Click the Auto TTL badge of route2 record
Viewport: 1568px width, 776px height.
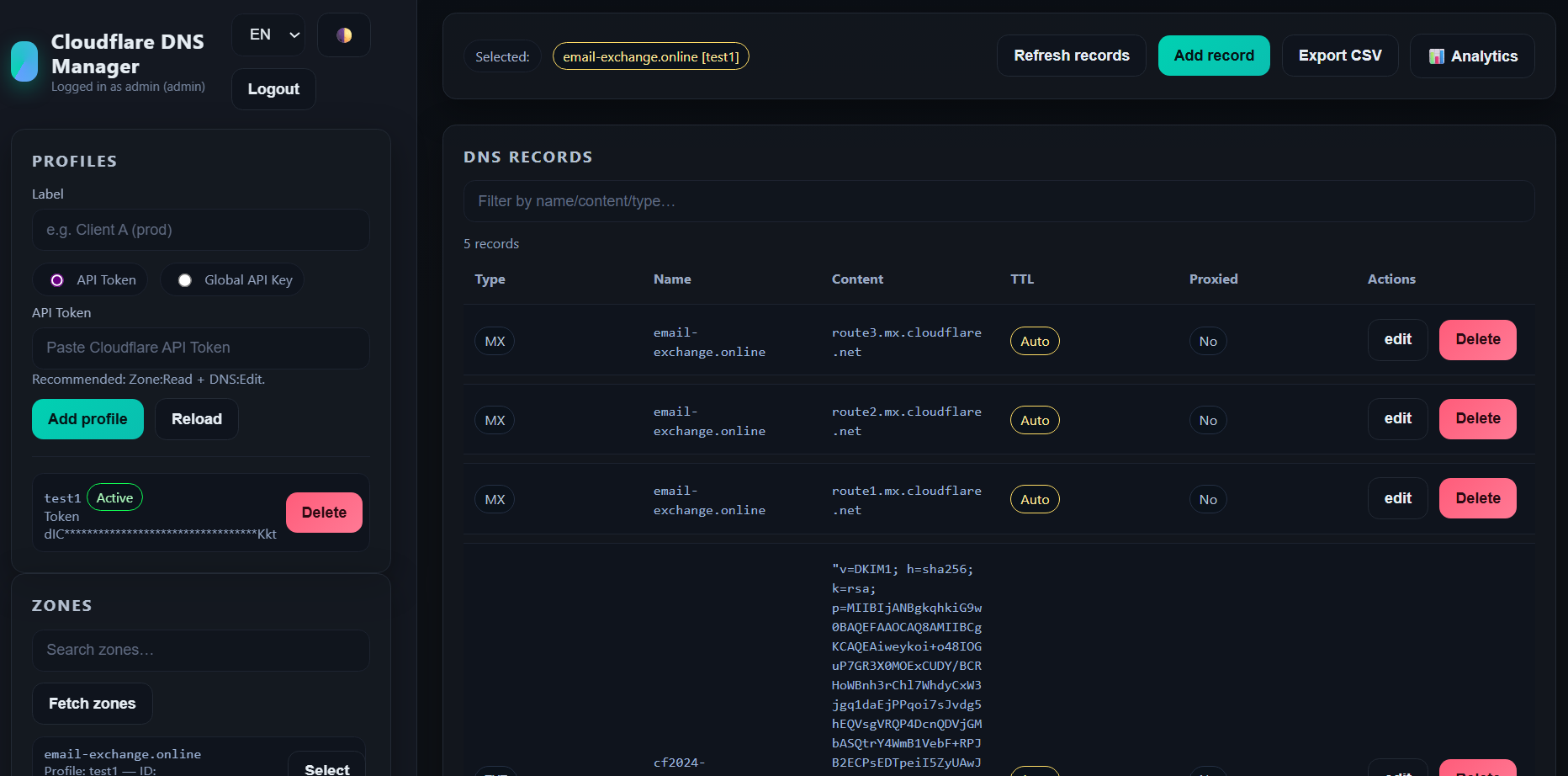pyautogui.click(x=1035, y=420)
